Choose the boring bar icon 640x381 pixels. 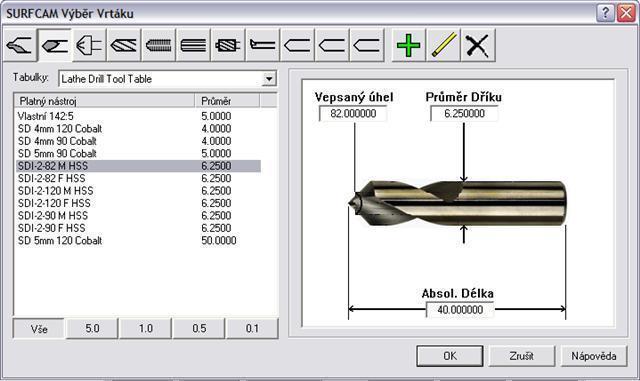pyautogui.click(x=263, y=45)
